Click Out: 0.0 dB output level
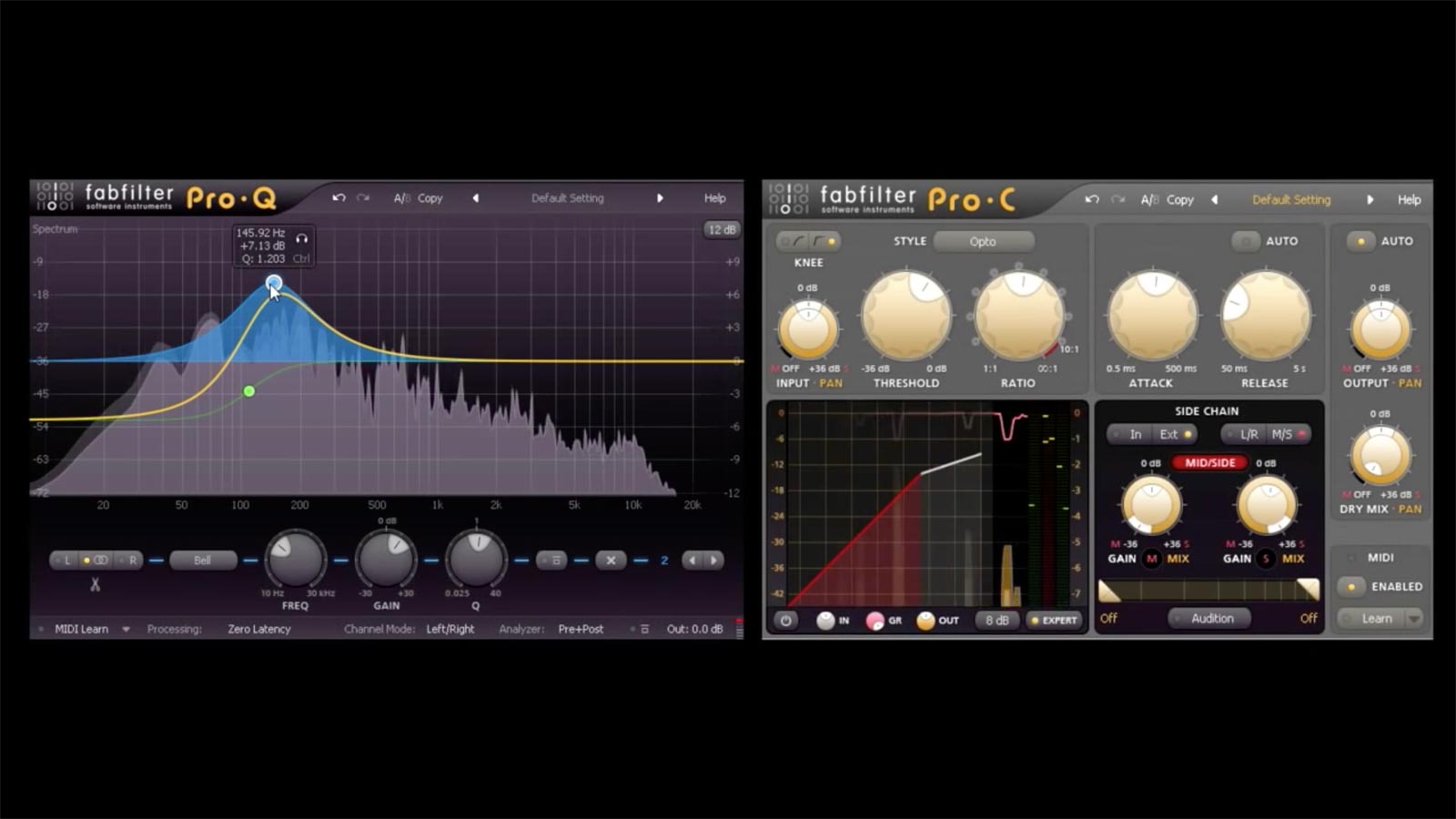 click(694, 629)
